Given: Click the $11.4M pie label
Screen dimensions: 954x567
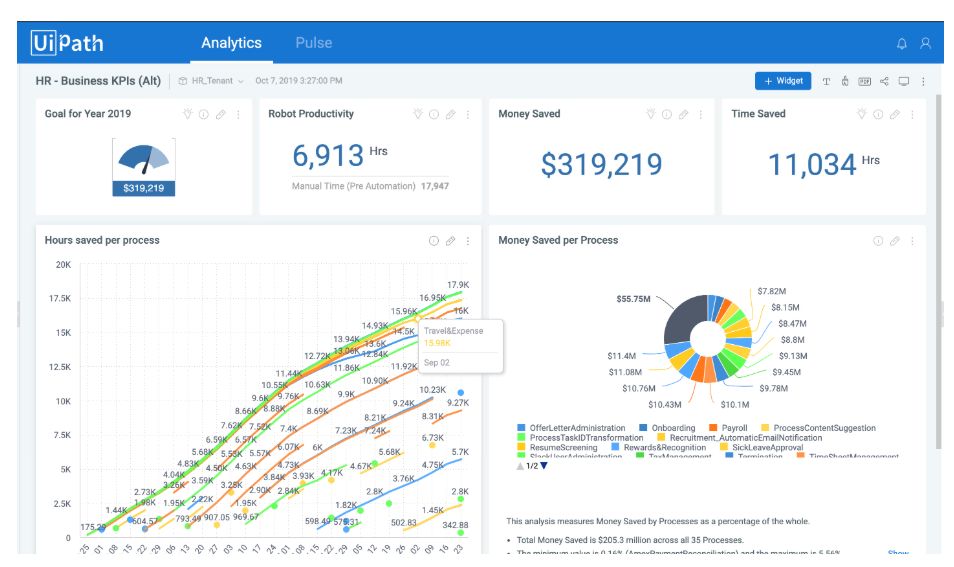Looking at the screenshot, I should [621, 356].
